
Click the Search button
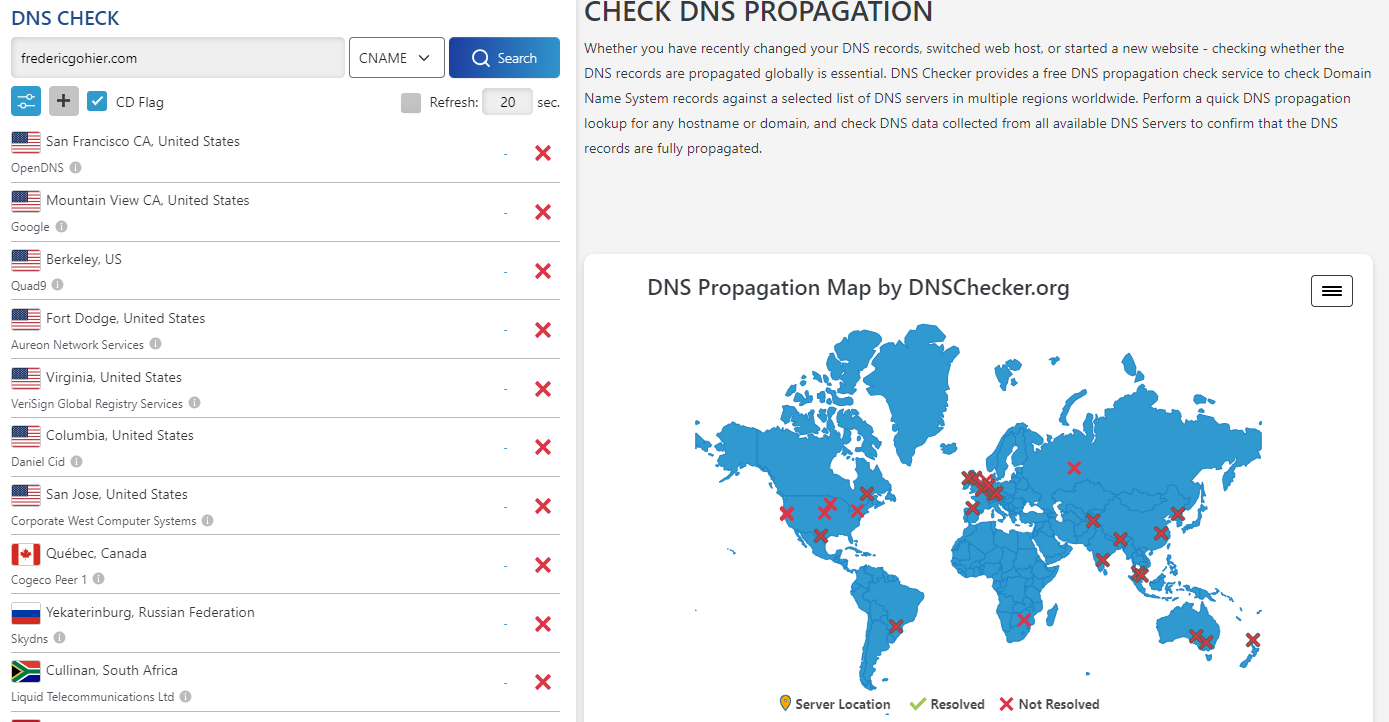[504, 58]
